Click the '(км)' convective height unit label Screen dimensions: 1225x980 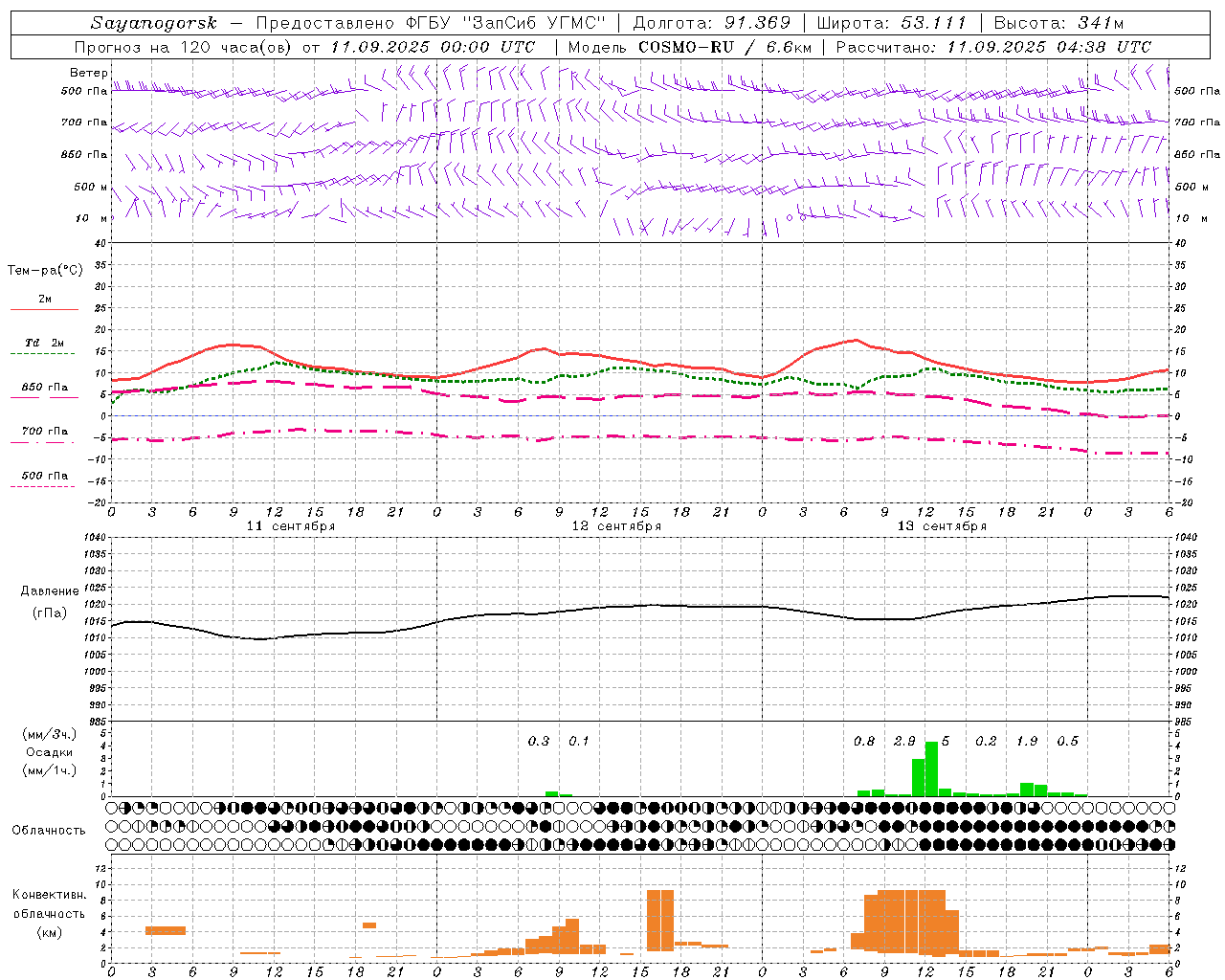point(49,932)
